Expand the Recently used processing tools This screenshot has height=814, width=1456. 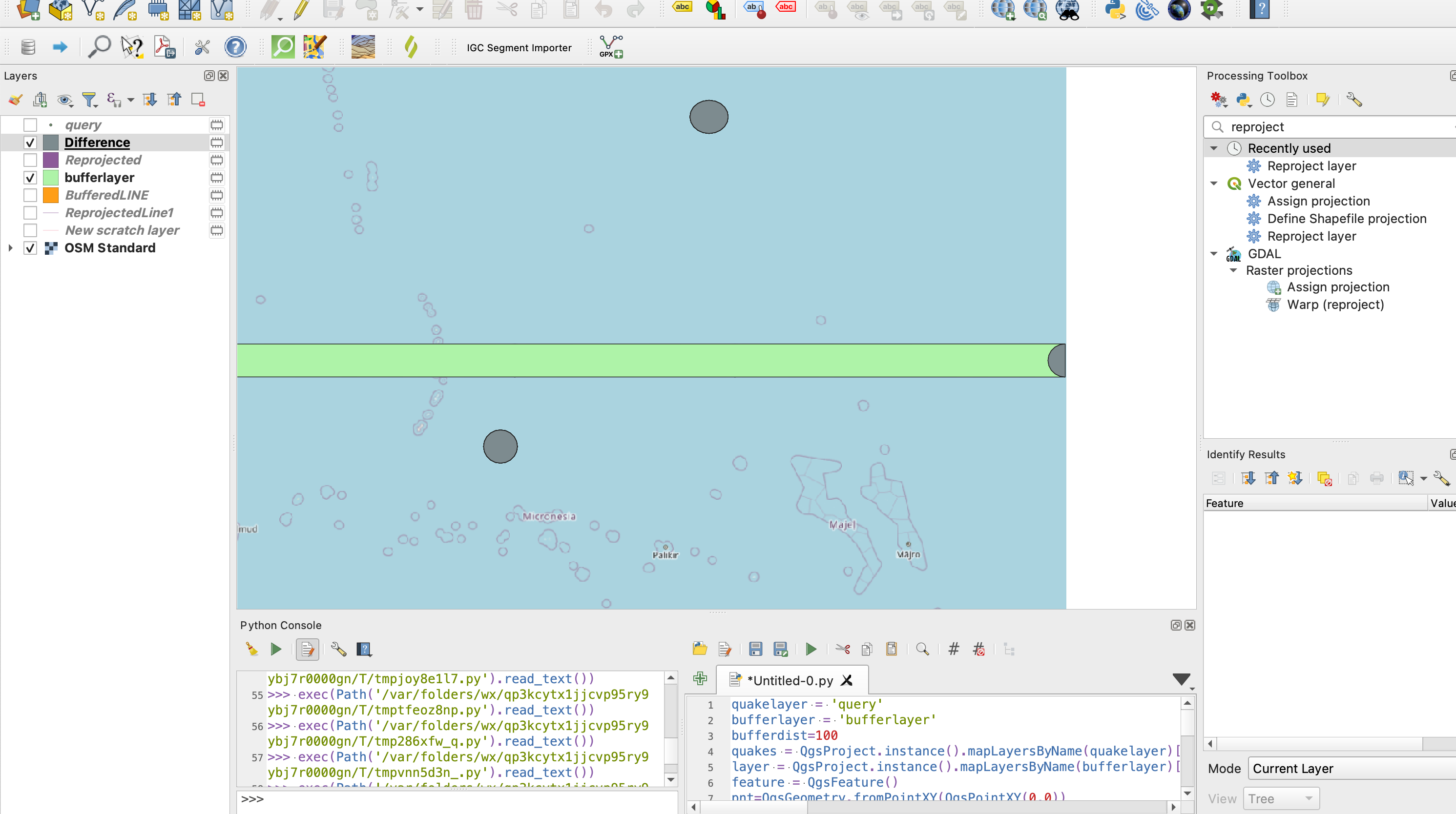click(x=1214, y=148)
